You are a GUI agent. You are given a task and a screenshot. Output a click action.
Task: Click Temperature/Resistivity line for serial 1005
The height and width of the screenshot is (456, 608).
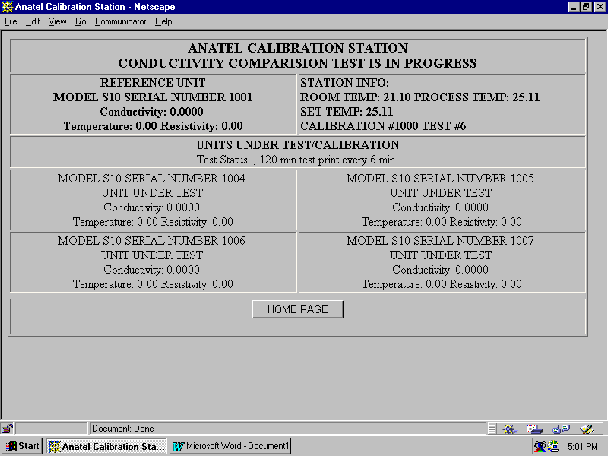click(442, 221)
